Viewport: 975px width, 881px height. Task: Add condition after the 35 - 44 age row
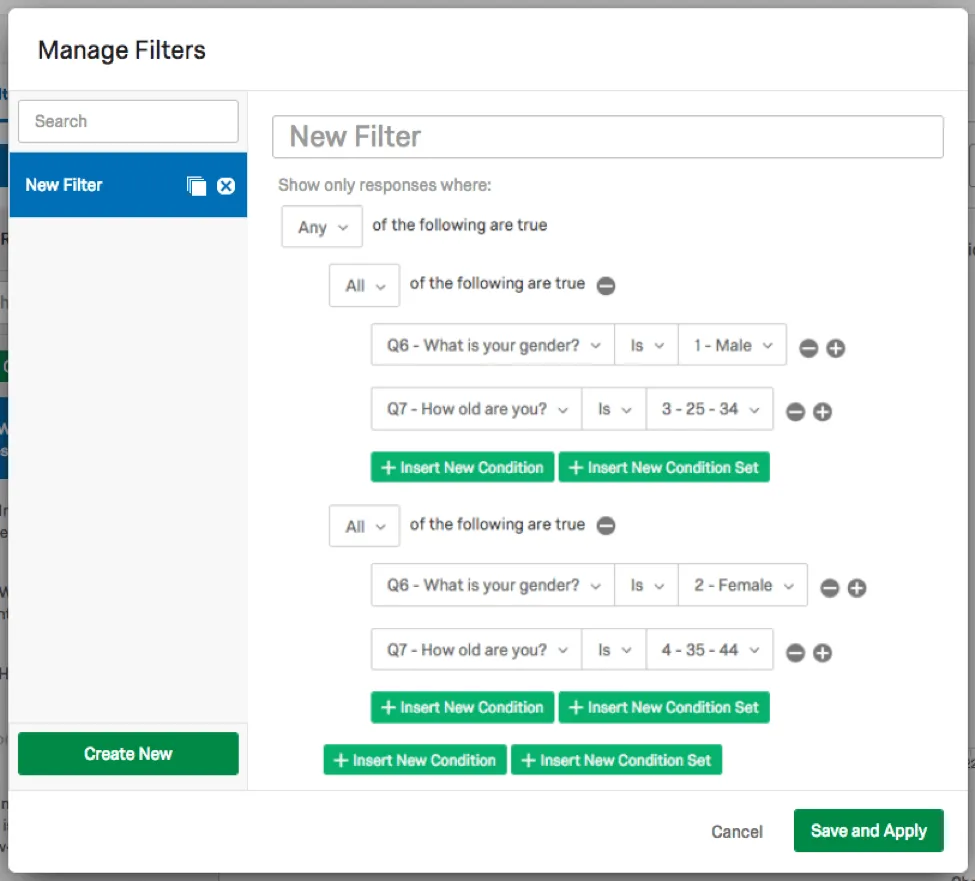click(x=822, y=653)
